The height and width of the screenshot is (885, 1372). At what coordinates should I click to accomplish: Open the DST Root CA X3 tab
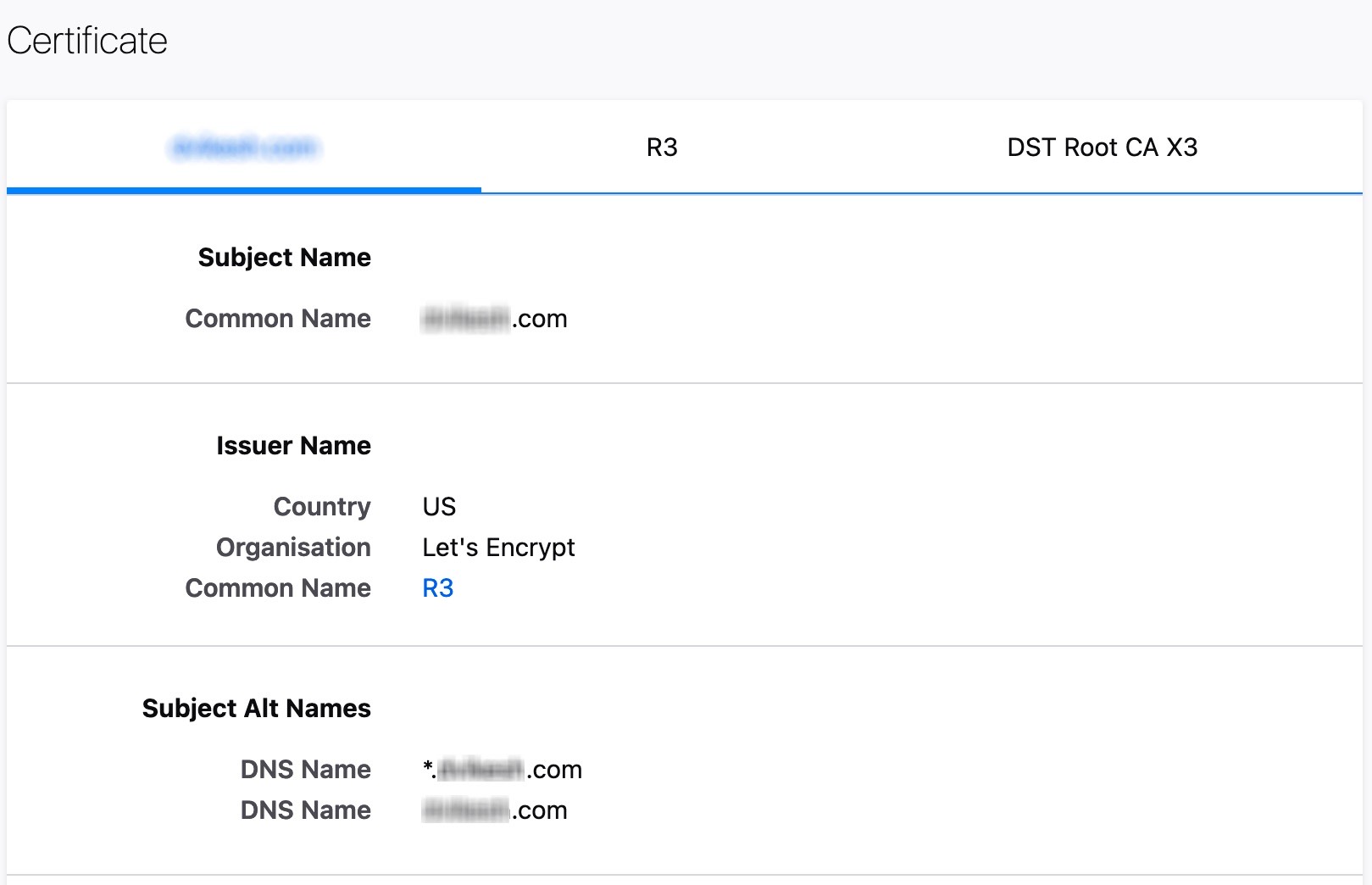[x=1102, y=147]
